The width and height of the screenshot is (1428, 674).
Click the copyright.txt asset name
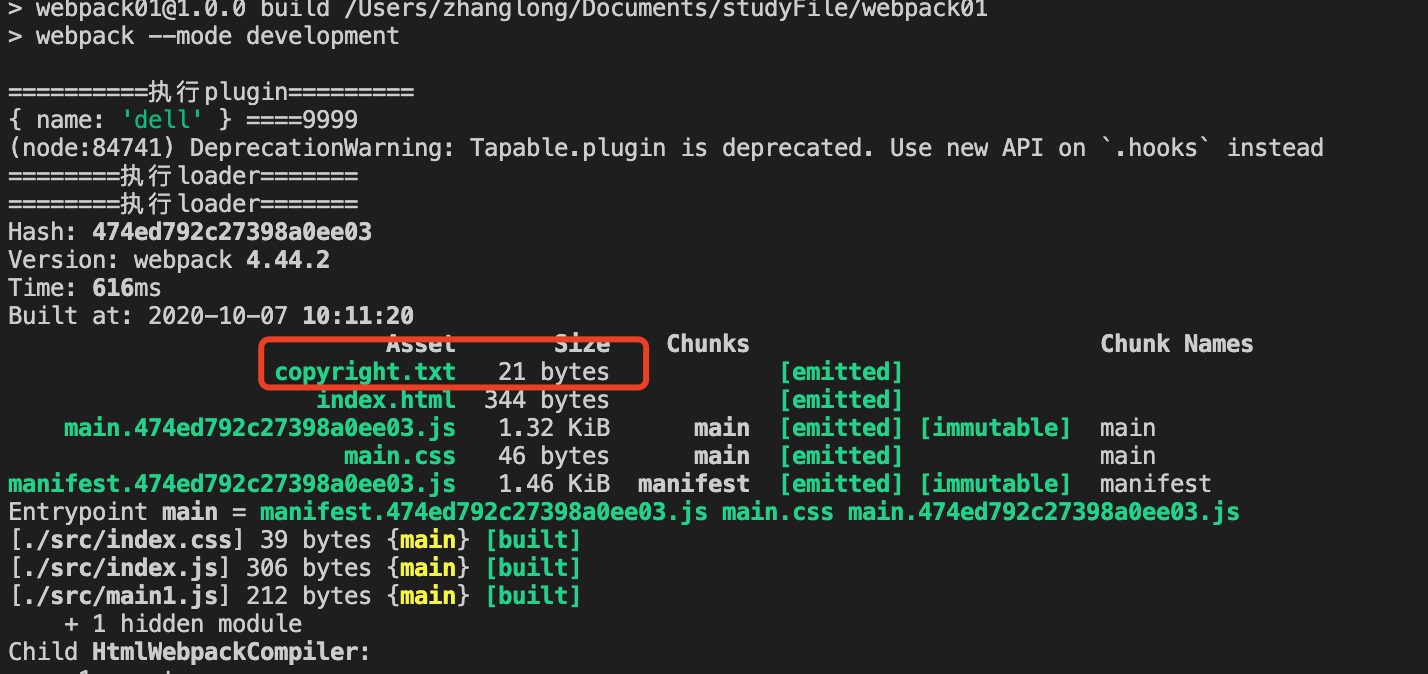point(365,372)
